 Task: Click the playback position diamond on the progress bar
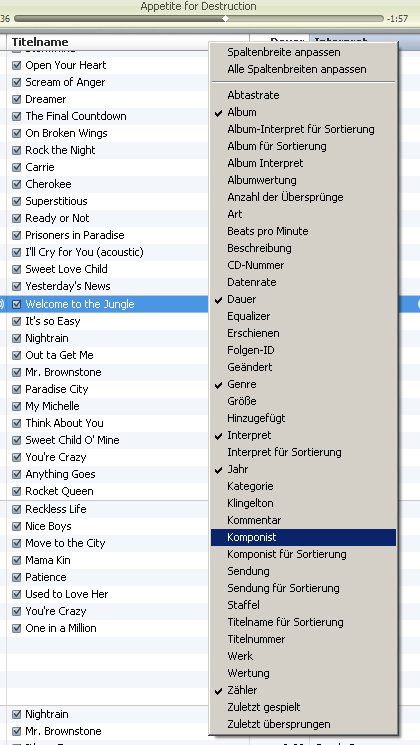[226, 19]
